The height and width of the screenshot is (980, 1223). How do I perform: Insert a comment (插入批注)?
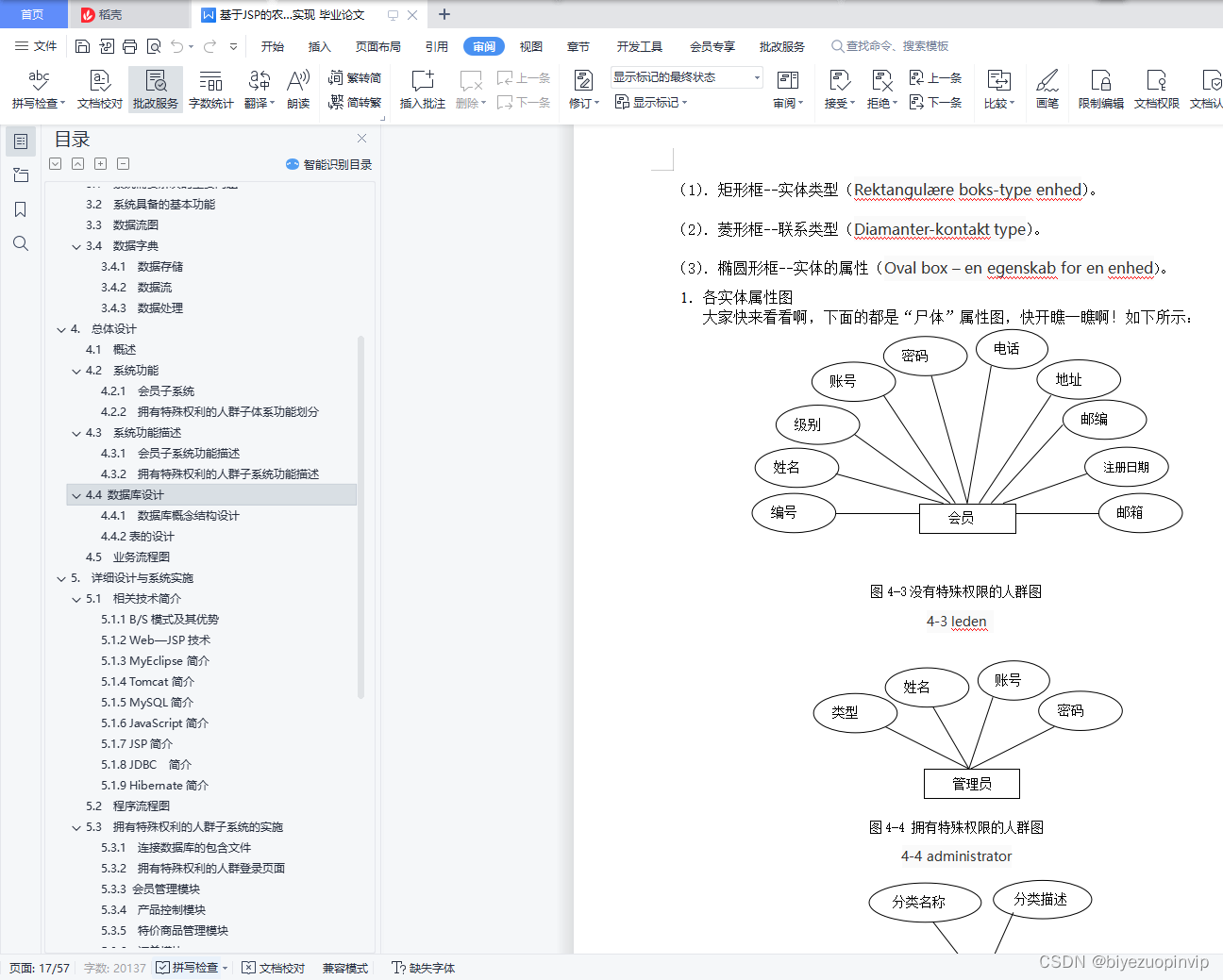coord(423,90)
